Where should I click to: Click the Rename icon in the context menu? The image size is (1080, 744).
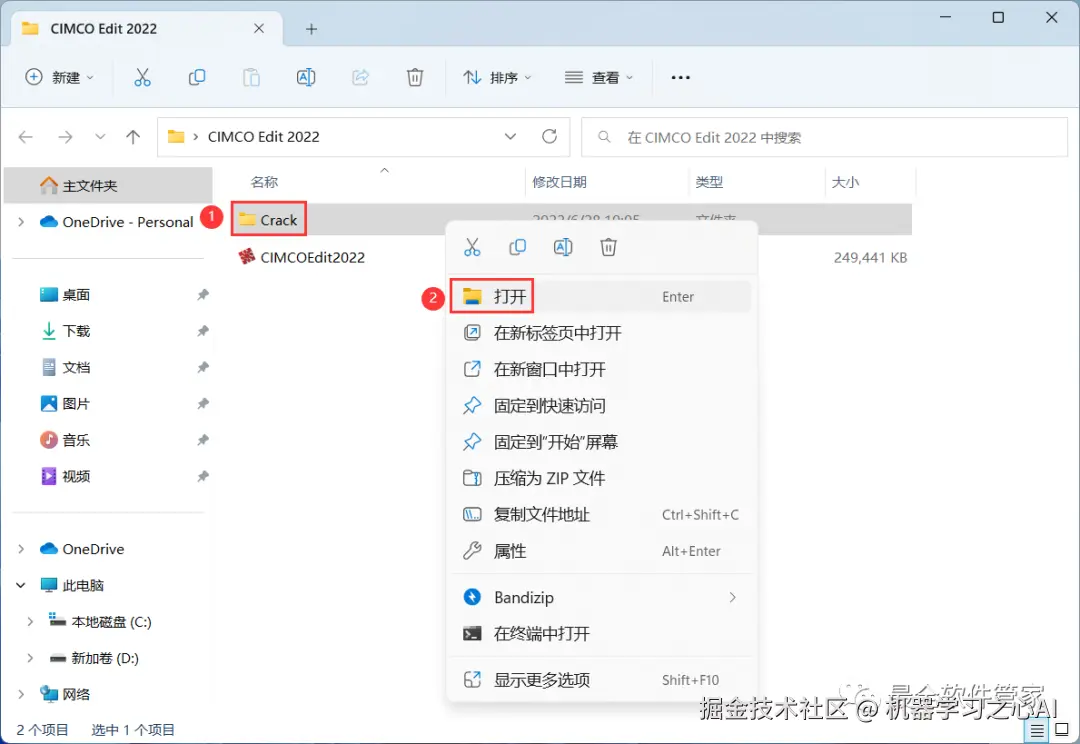pos(563,247)
